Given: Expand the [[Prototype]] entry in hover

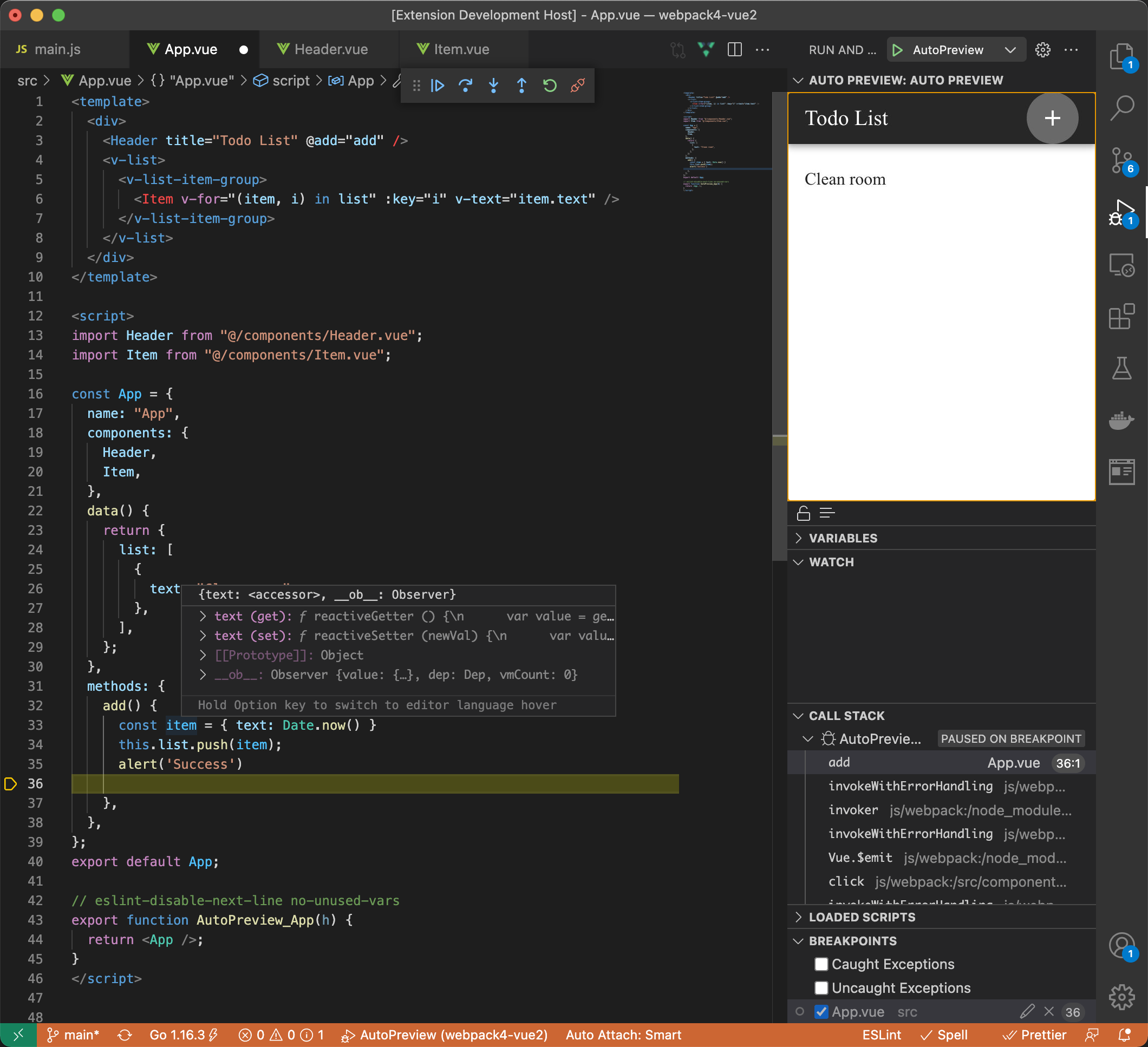Looking at the screenshot, I should [203, 655].
